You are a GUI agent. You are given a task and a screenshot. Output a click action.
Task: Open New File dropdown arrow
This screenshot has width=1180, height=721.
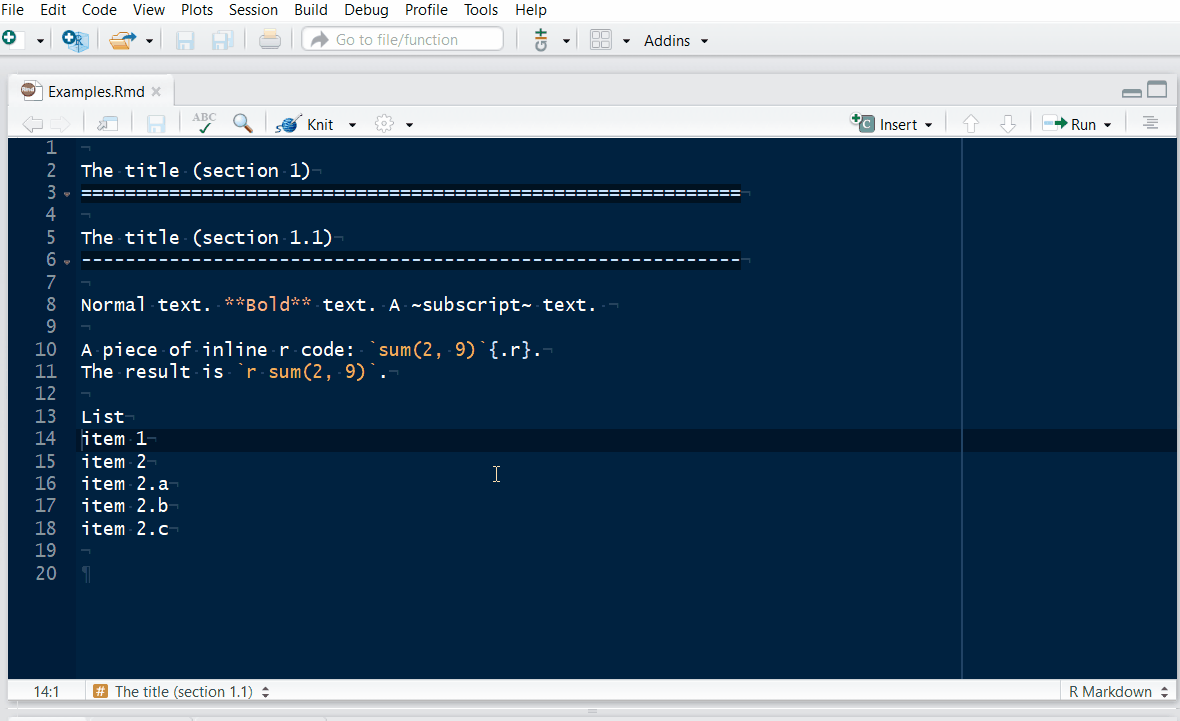40,41
